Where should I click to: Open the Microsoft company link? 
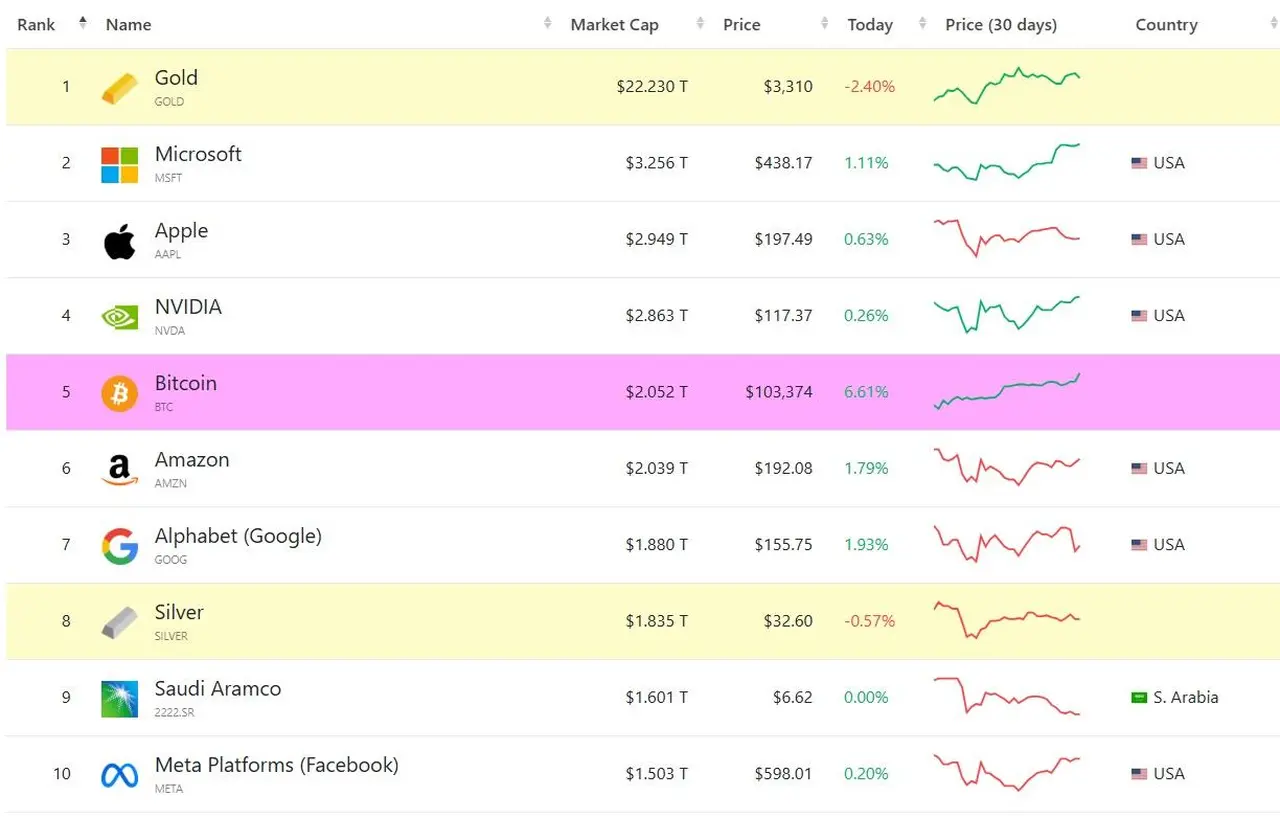[198, 154]
